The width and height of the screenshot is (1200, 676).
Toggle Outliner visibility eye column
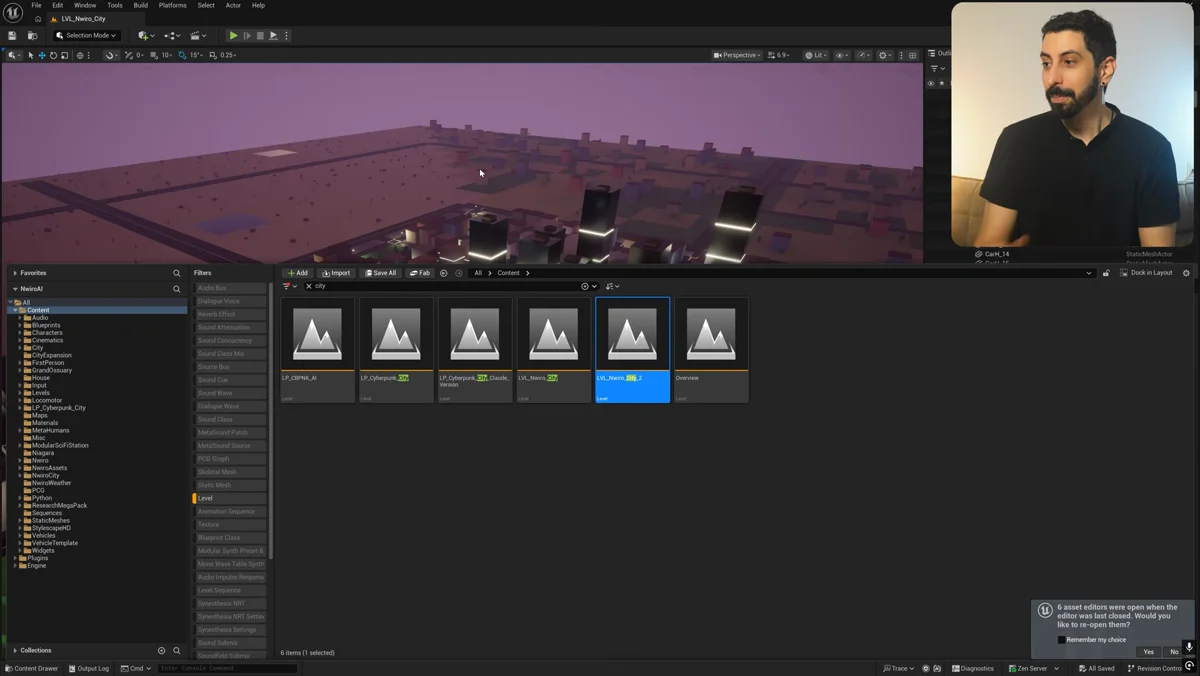(931, 83)
